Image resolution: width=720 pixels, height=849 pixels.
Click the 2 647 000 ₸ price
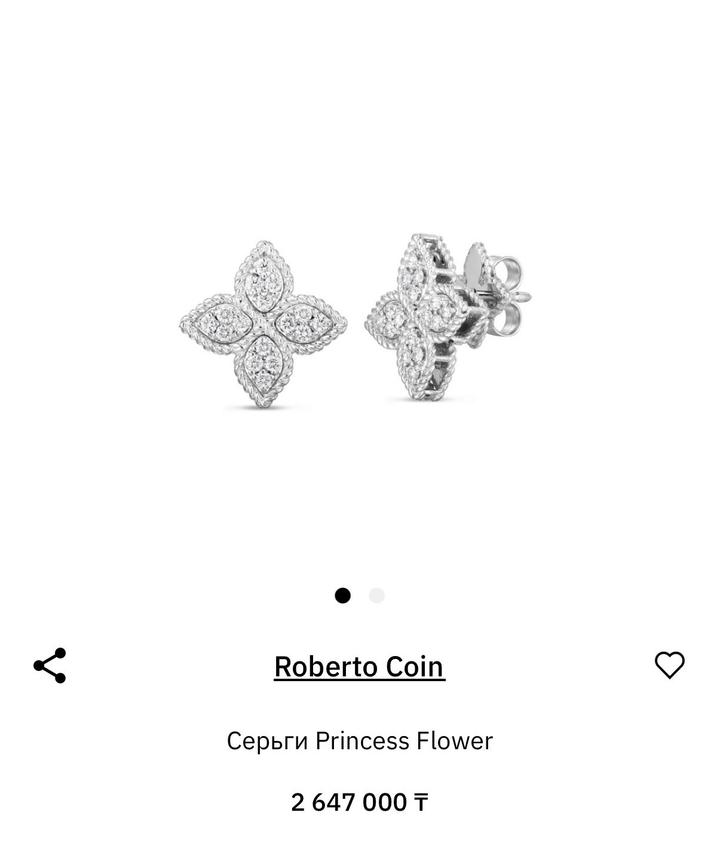coord(359,802)
